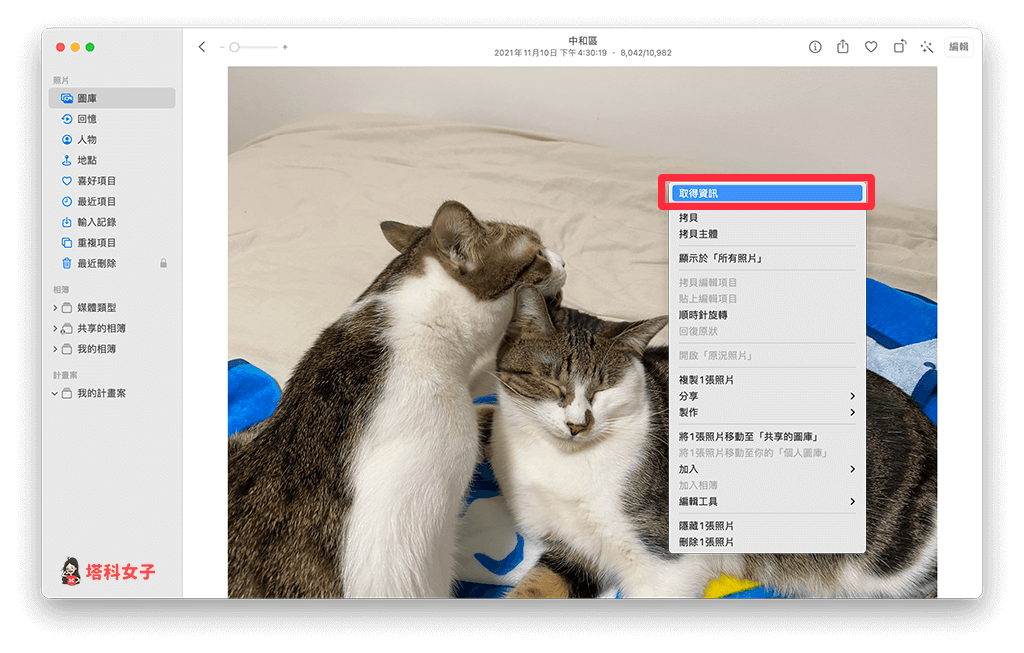Choose 刪除1張照片 in context menu
Viewport: 1024px width, 653px height.
tap(767, 542)
